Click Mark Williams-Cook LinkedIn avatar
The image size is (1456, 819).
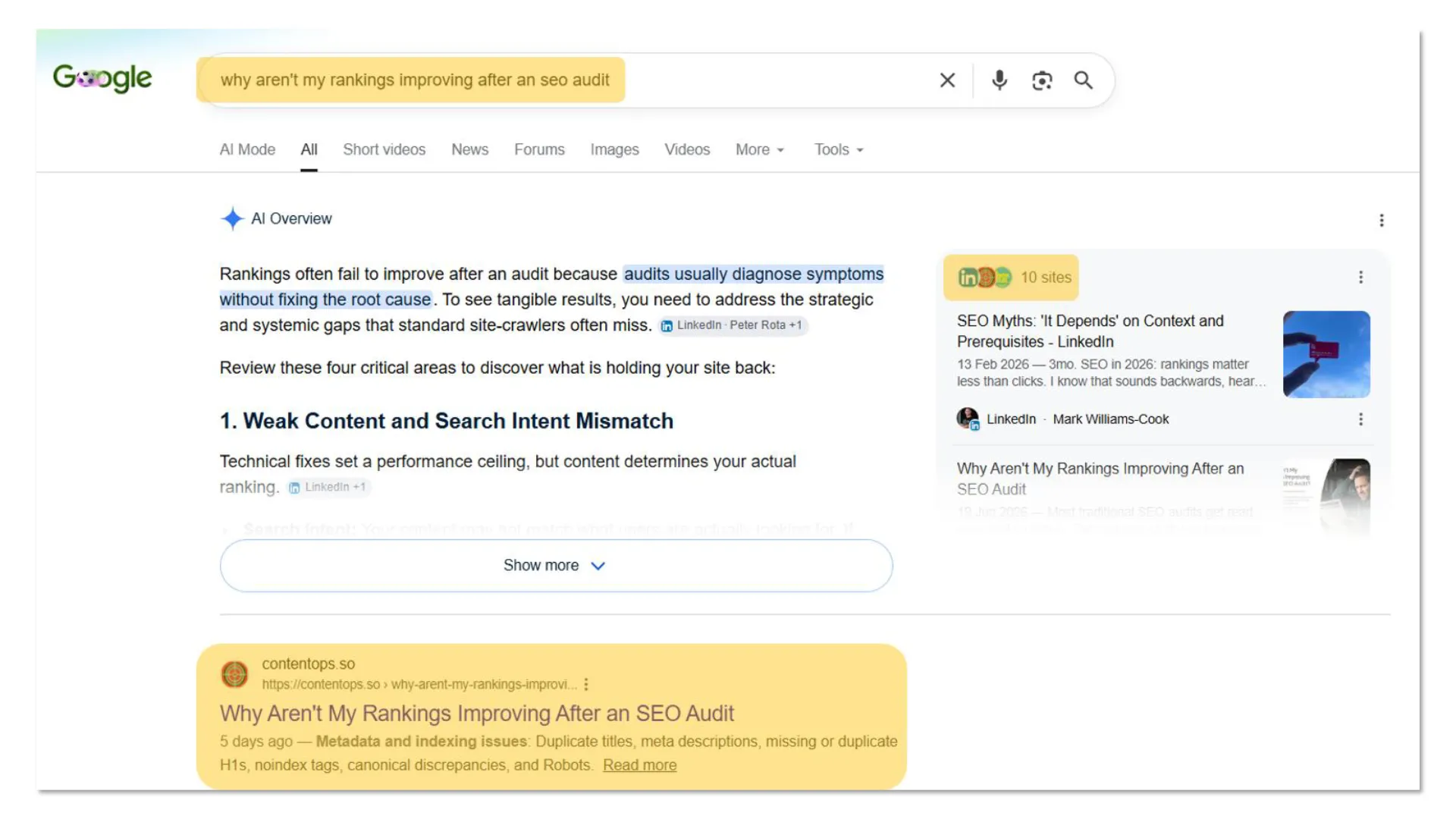coord(968,419)
